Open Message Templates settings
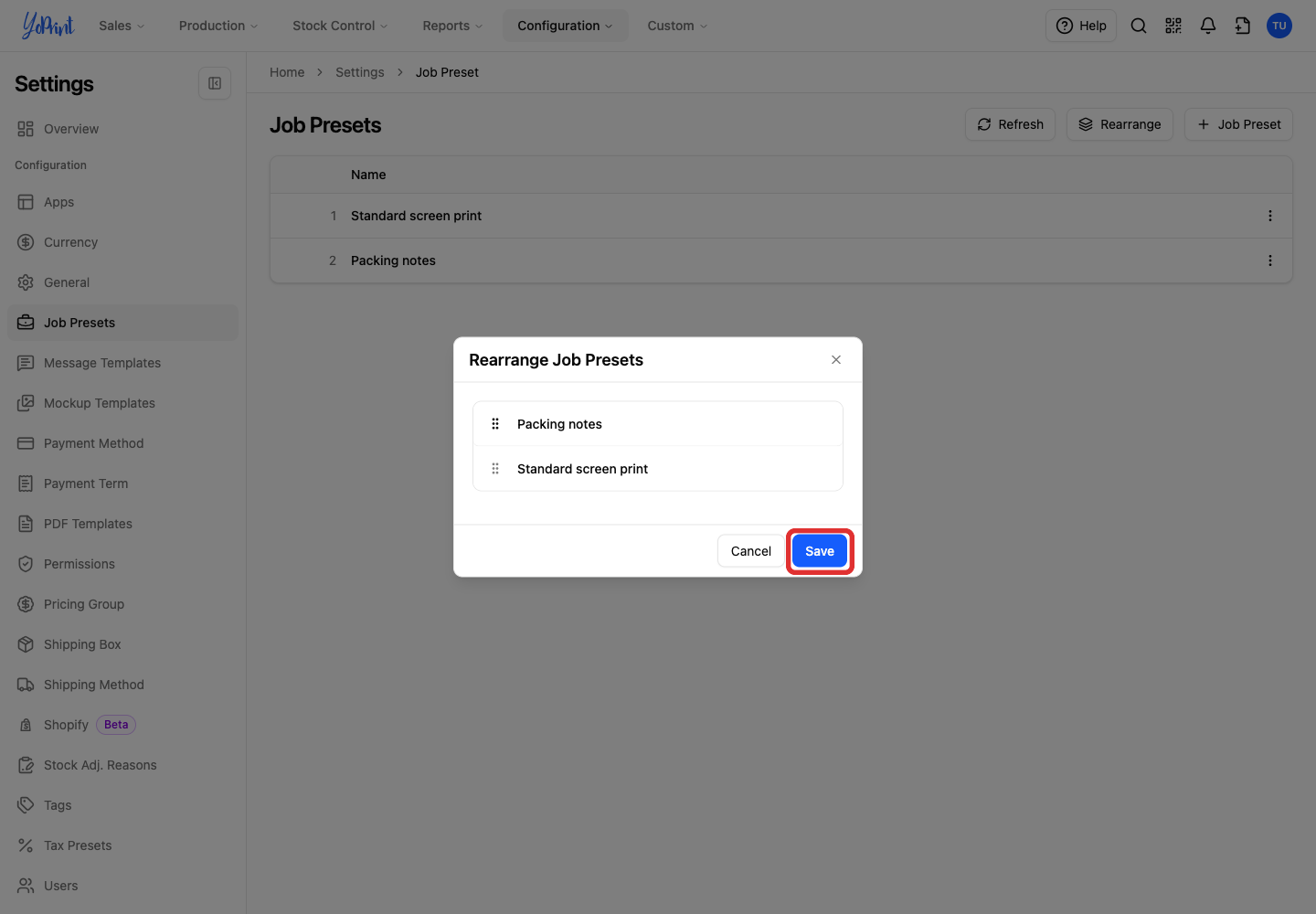The image size is (1316, 914). tap(122, 363)
